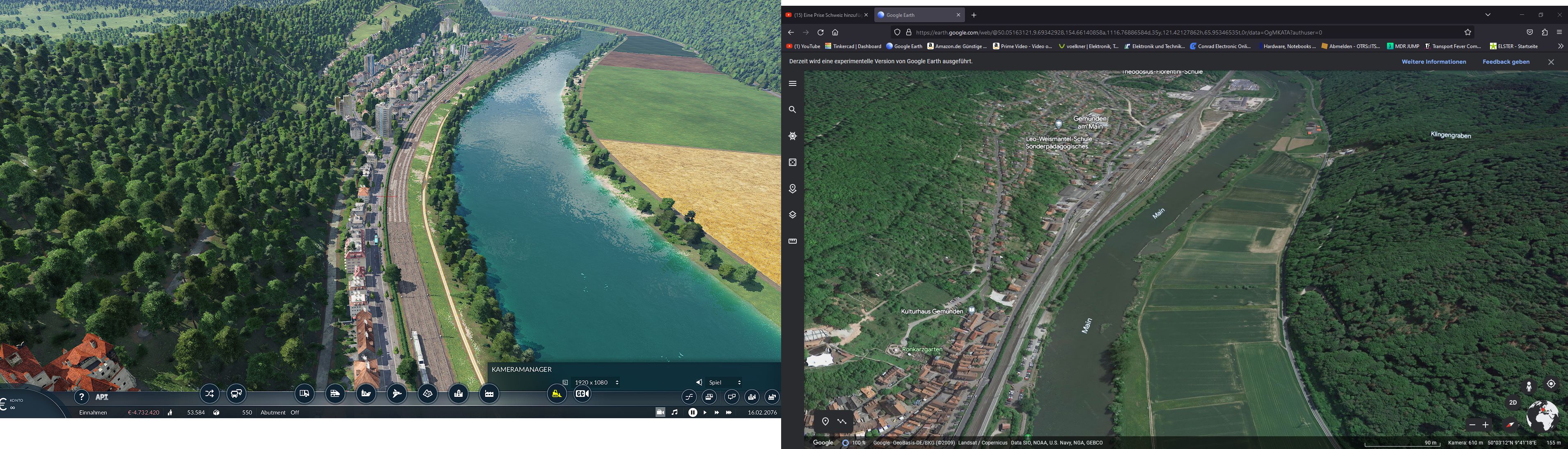Screen dimensions: 1568x449
Task: Open a new browser tab
Action: click(x=974, y=15)
